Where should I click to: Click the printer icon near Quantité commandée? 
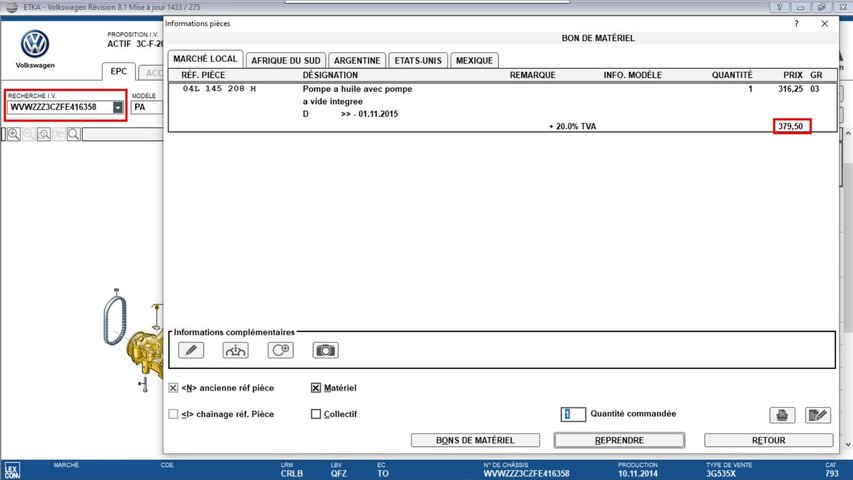782,415
